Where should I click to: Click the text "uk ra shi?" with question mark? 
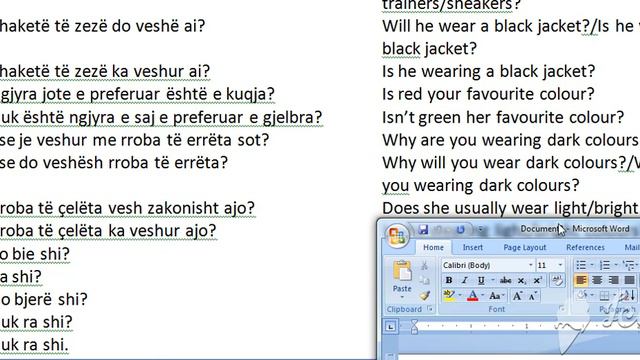pos(36,322)
